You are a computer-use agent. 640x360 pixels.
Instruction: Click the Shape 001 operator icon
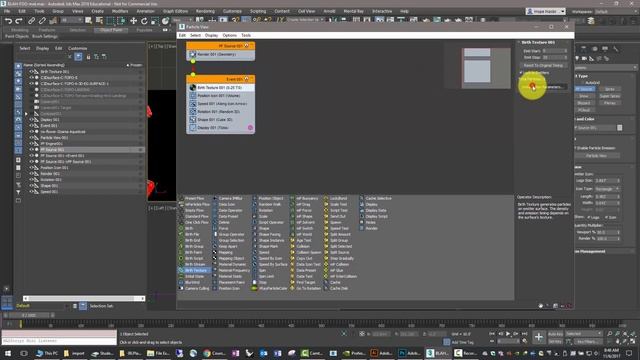click(x=193, y=120)
